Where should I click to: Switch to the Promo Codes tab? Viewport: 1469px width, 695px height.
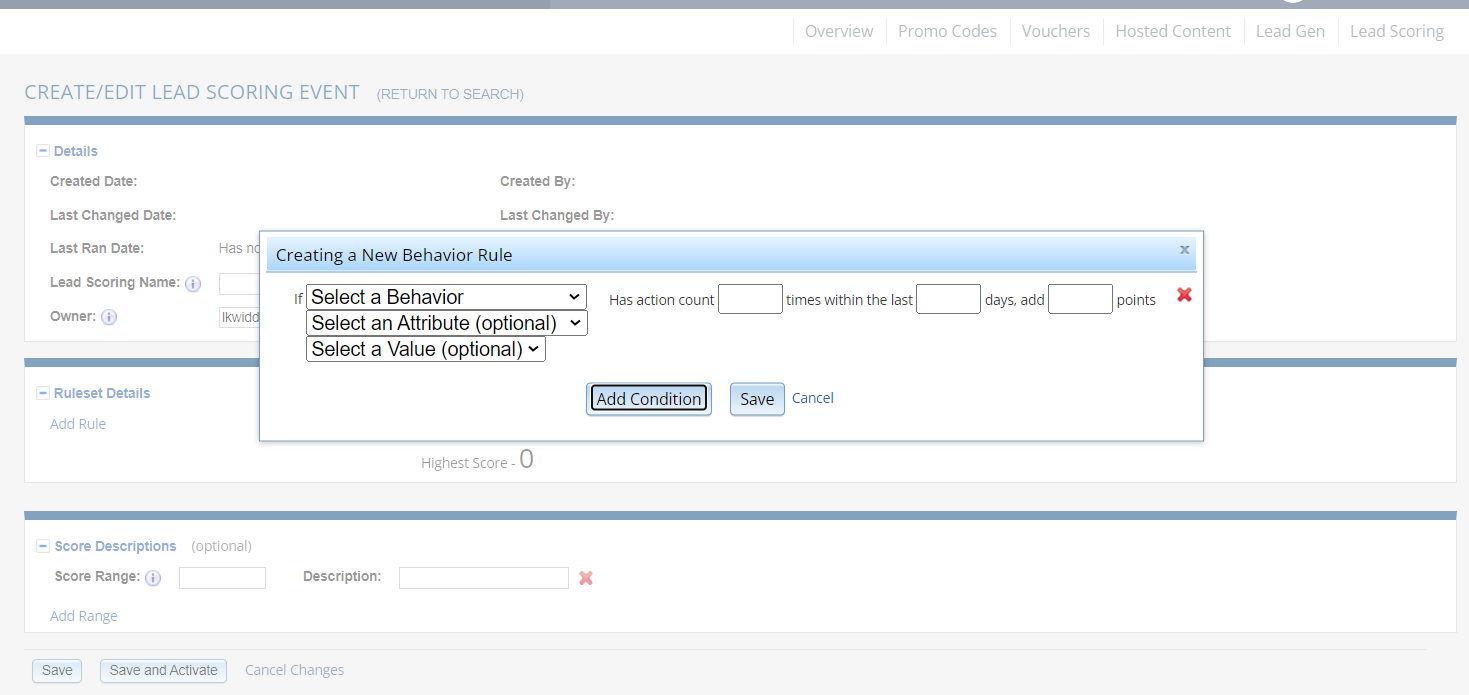click(x=947, y=31)
